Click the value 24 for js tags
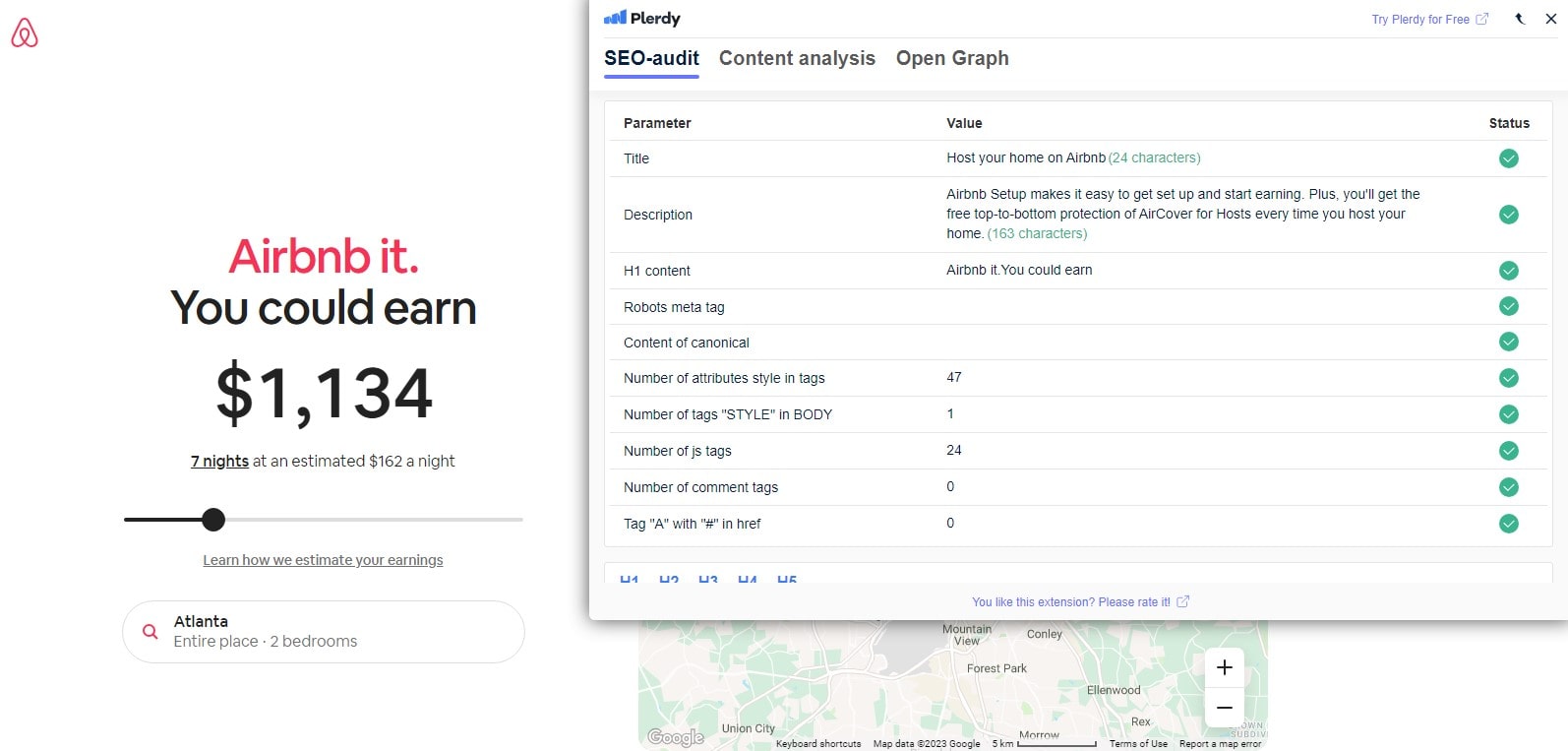This screenshot has height=751, width=1568. point(954,450)
